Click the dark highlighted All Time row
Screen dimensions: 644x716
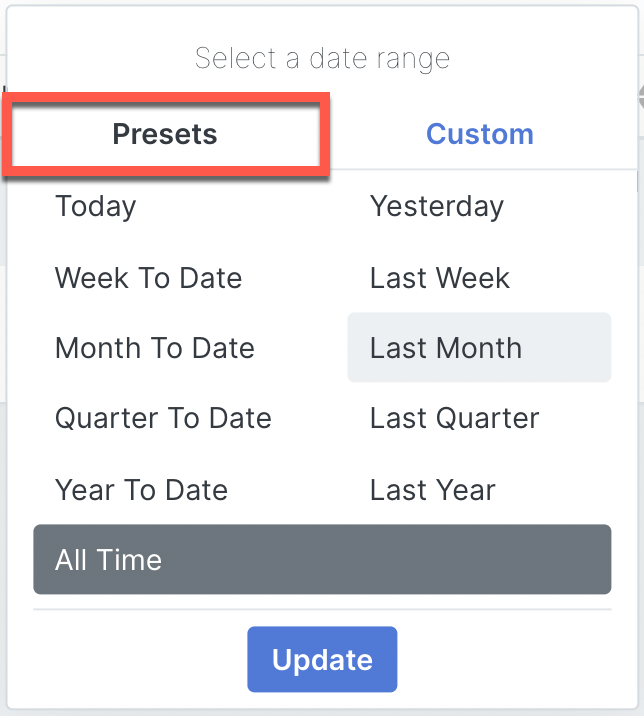[321, 560]
